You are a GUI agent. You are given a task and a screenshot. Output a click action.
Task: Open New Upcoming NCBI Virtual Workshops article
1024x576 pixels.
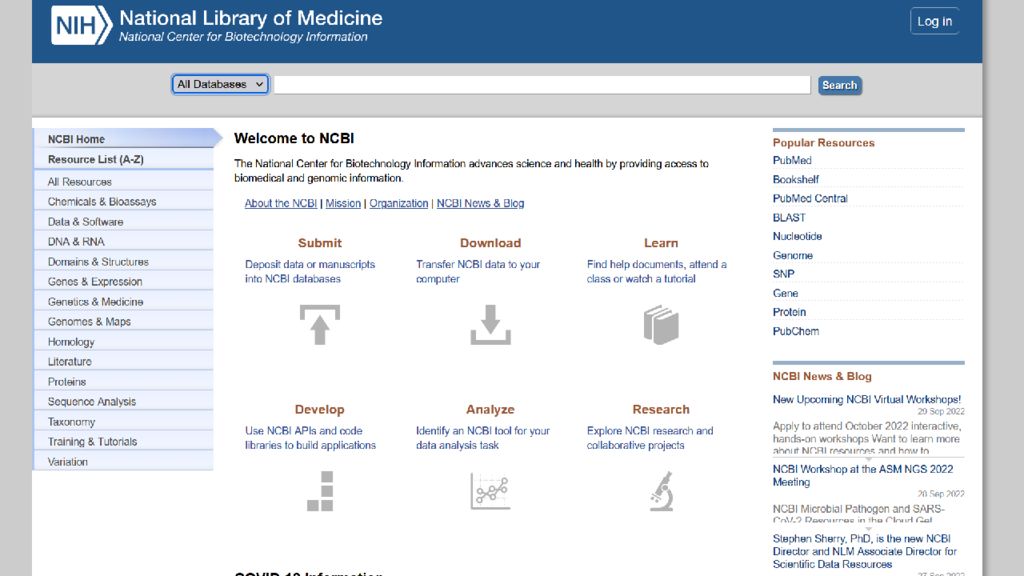[867, 399]
